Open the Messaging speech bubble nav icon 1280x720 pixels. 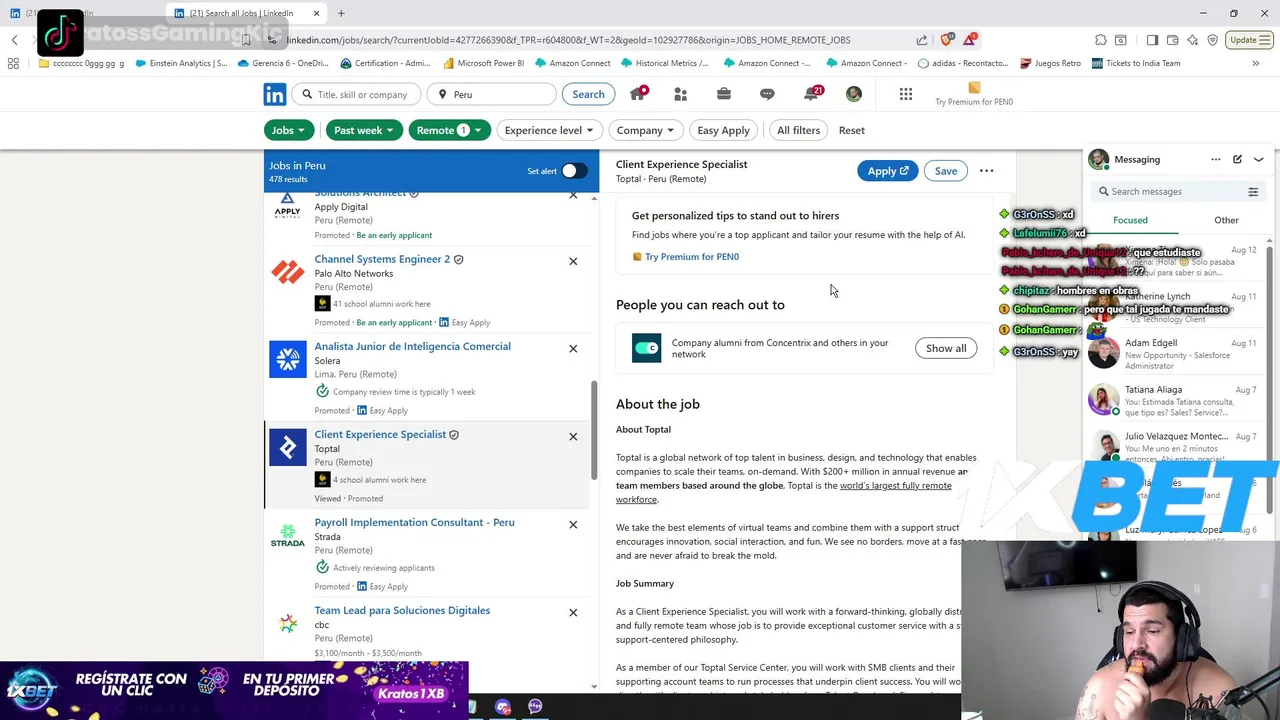pyautogui.click(x=767, y=94)
